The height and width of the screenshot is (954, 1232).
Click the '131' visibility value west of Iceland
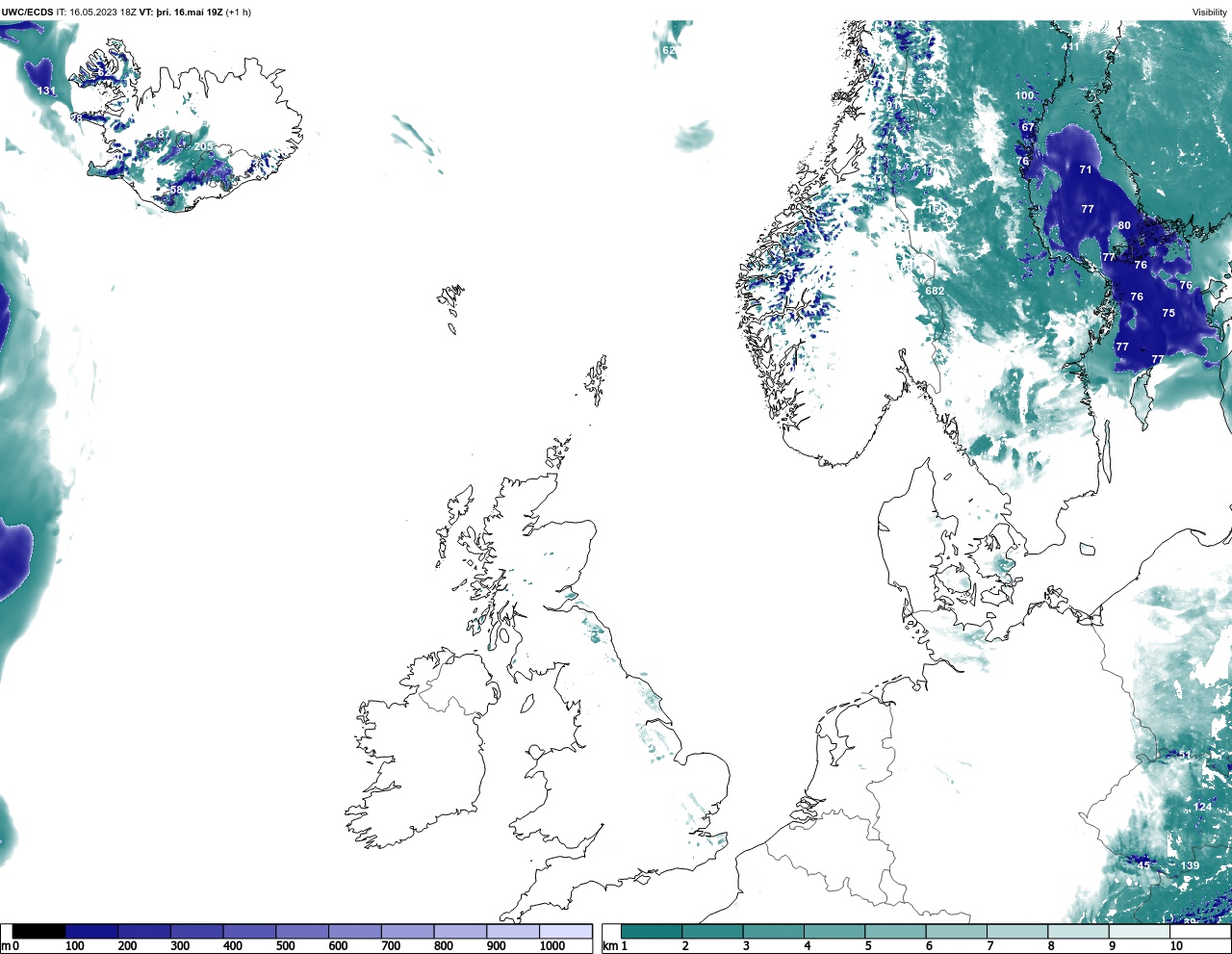coord(46,91)
